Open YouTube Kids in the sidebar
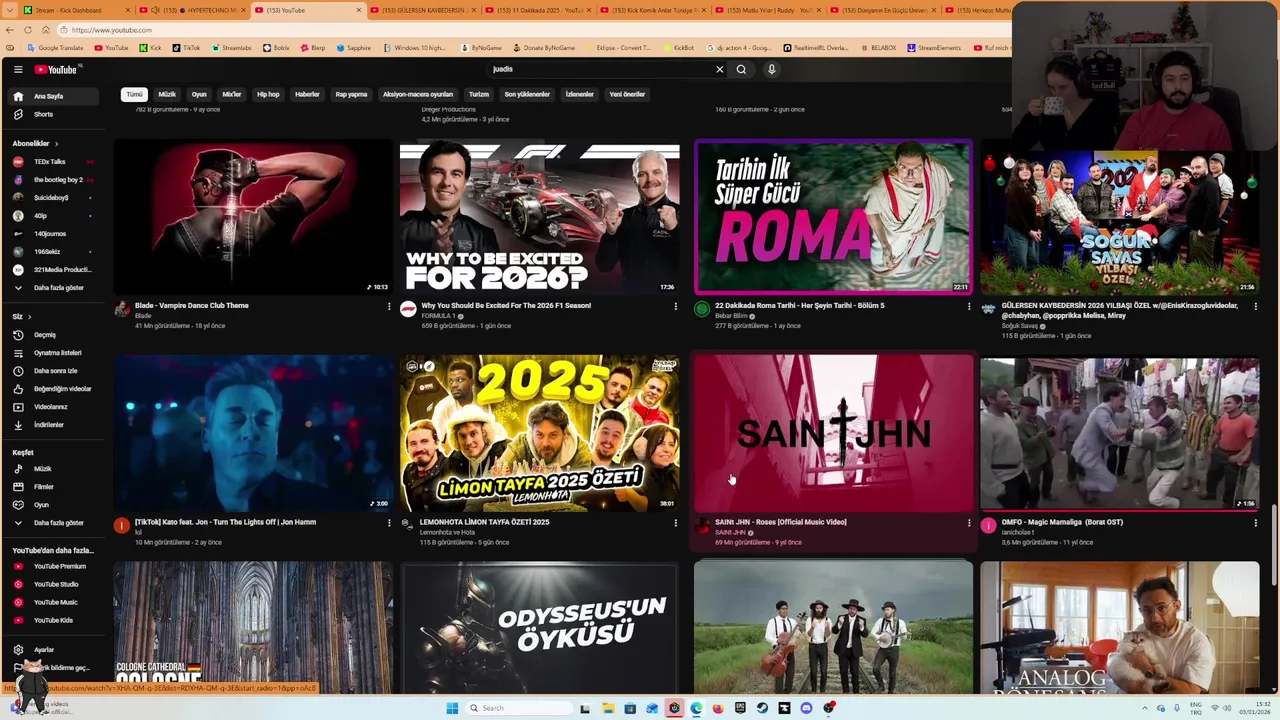The height and width of the screenshot is (720, 1280). pyautogui.click(x=53, y=620)
